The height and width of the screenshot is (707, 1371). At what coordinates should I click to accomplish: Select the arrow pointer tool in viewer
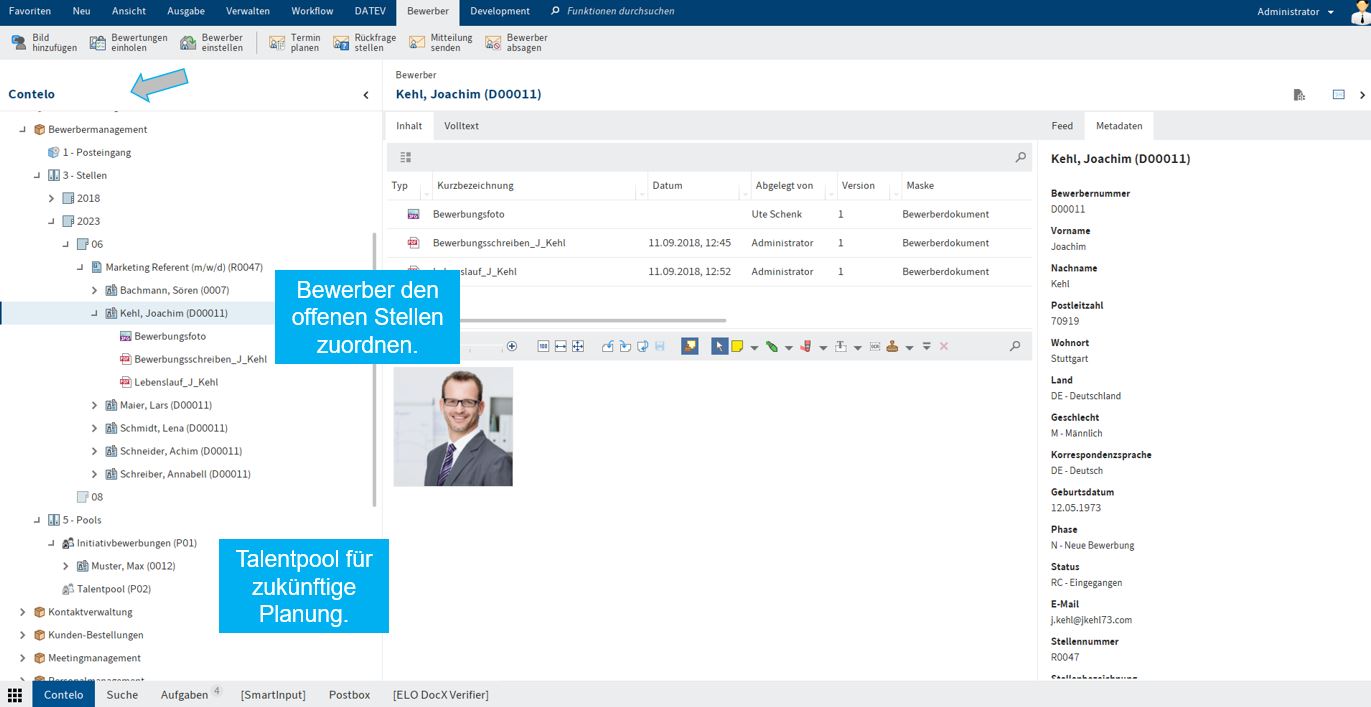[x=719, y=346]
